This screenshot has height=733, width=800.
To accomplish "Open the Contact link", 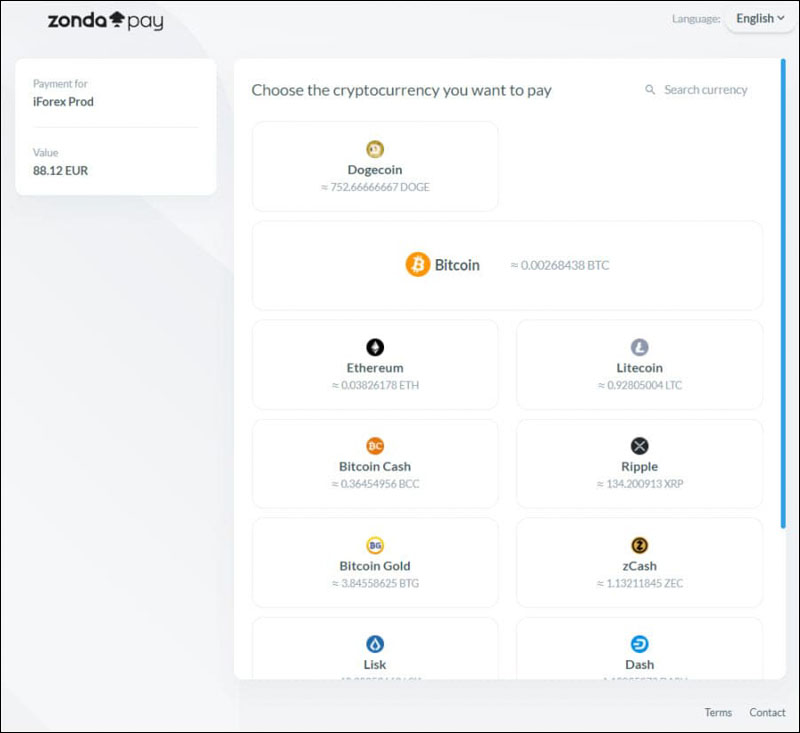I will [767, 713].
